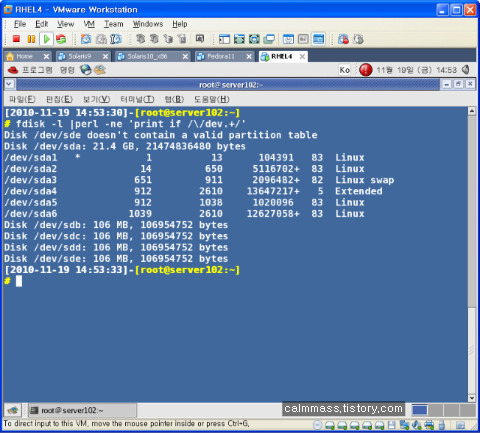The width and height of the screenshot is (480, 433).
Task: Close the Fedora11 tab
Action: [249, 57]
